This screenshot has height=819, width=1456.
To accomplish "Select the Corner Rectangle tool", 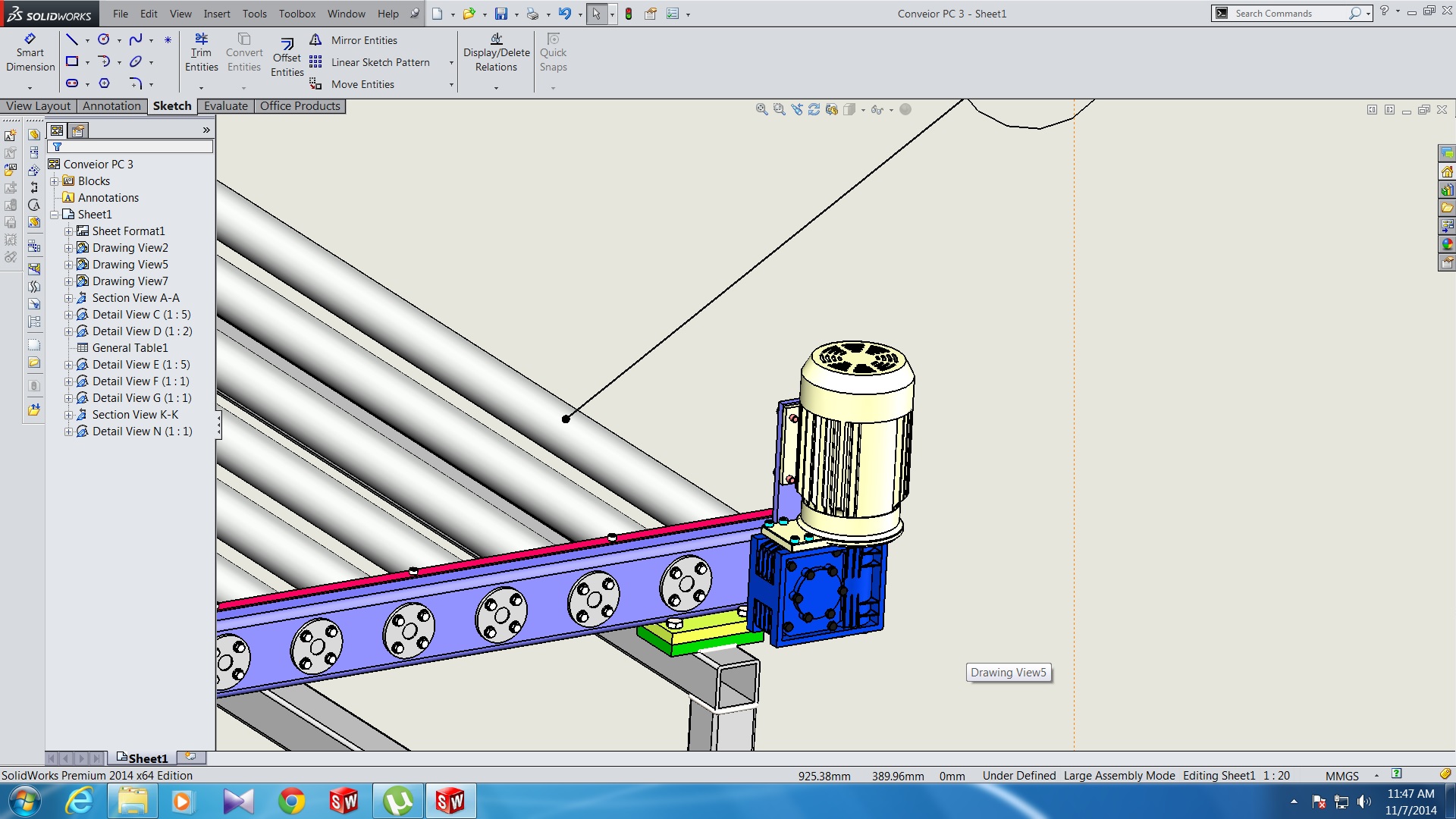I will 72,61.
